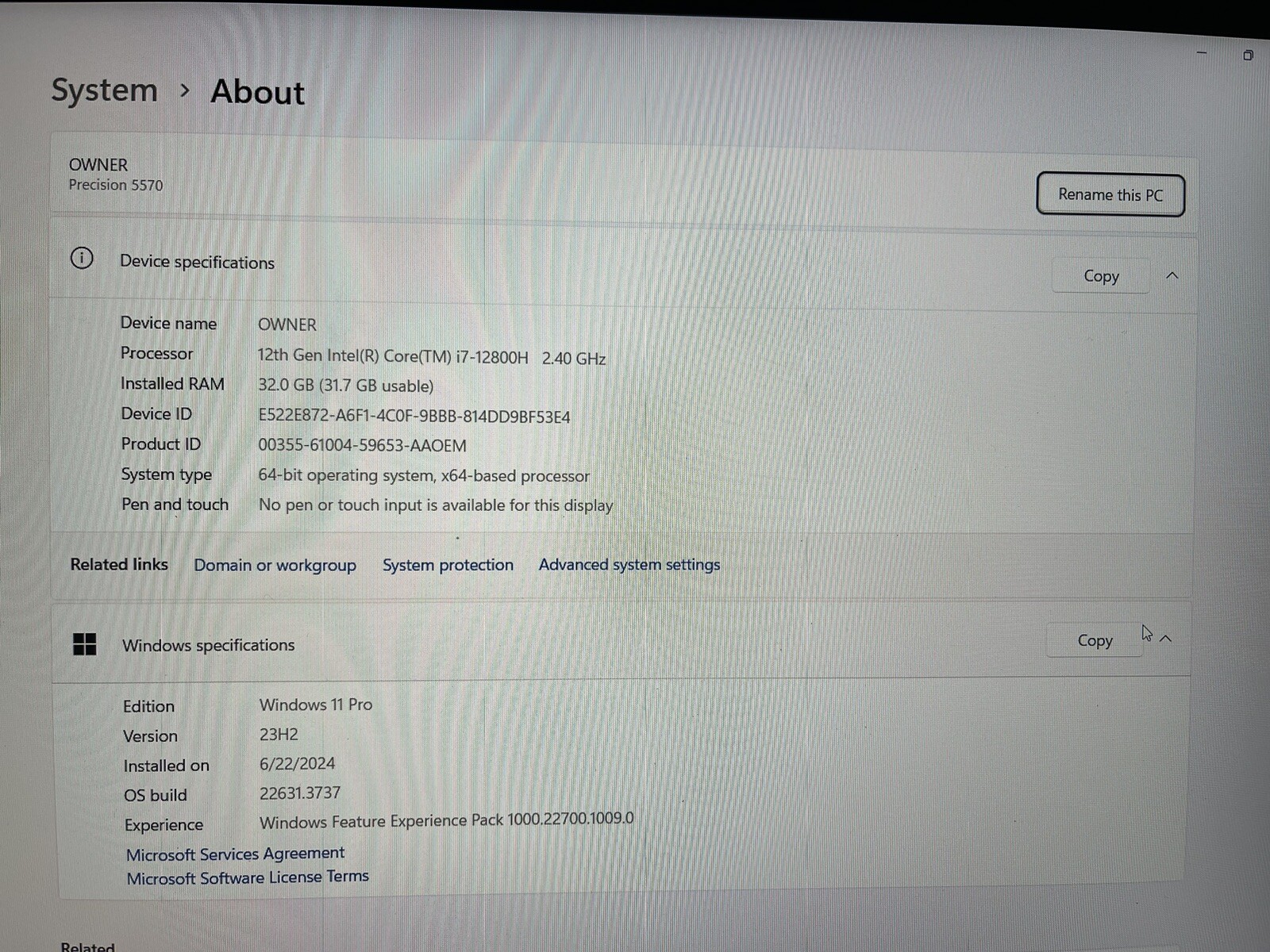Click the About breadcrumb heading
Viewport: 1270px width, 952px height.
(x=257, y=92)
